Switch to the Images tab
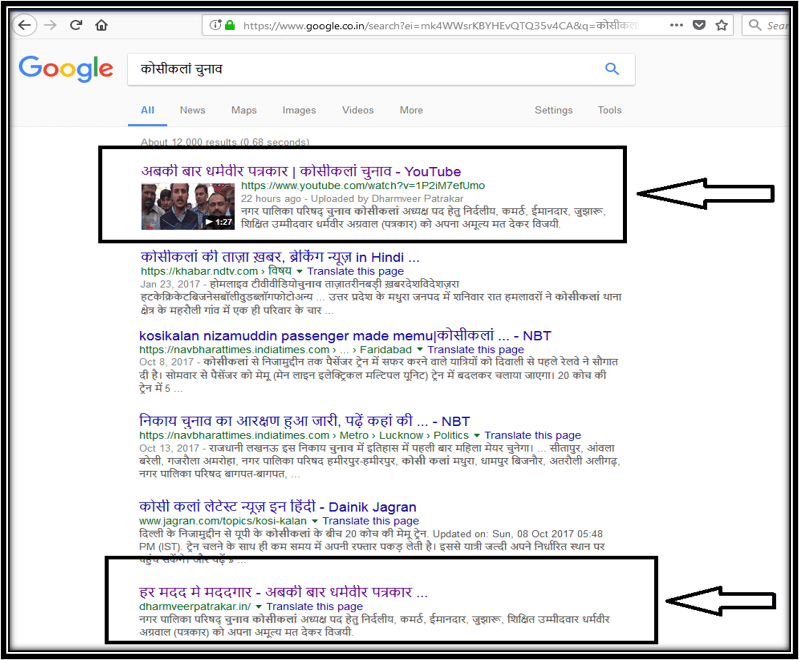799x660 pixels. 299,110
